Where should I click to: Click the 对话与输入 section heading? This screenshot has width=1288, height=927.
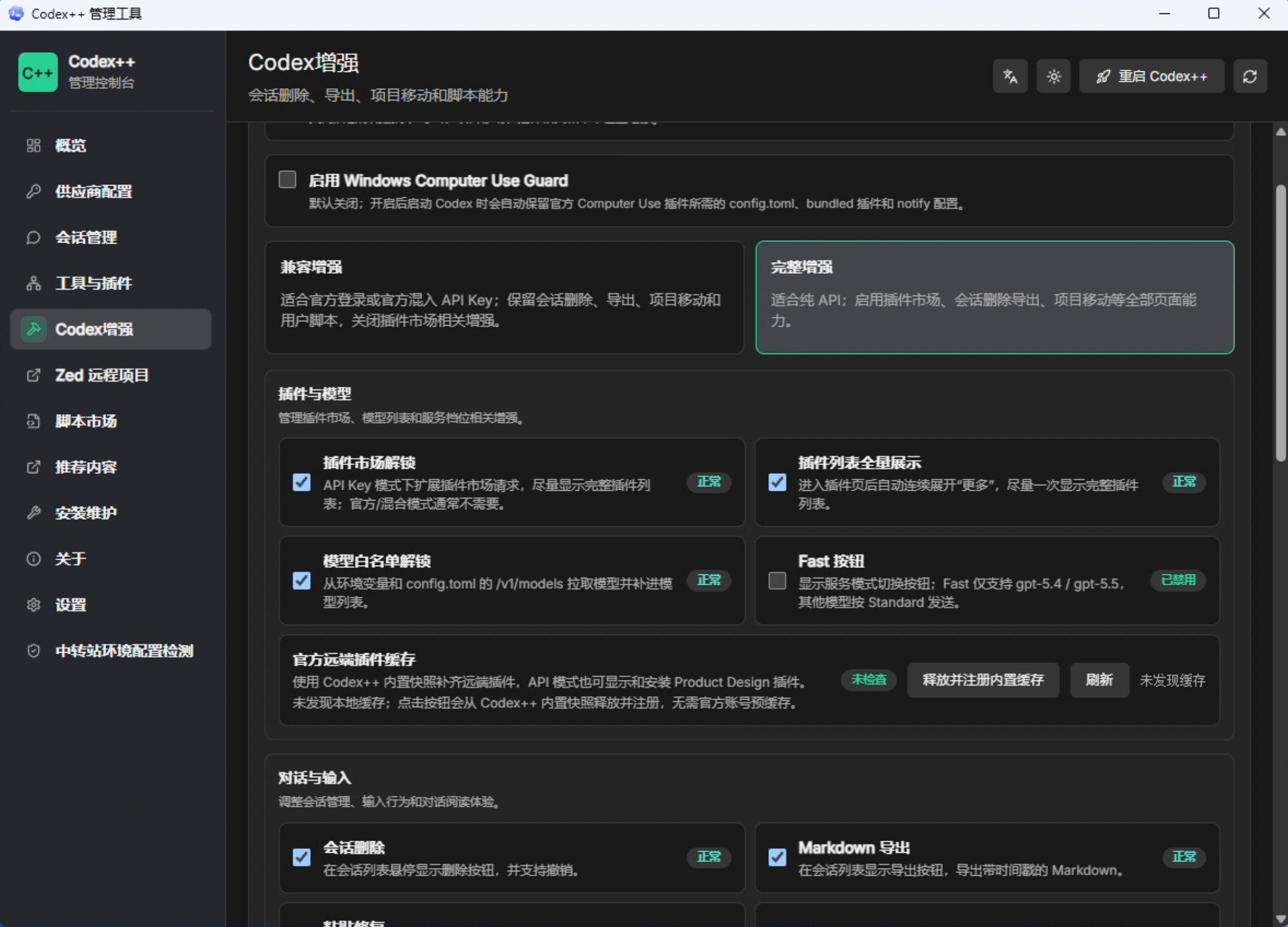pyautogui.click(x=314, y=778)
